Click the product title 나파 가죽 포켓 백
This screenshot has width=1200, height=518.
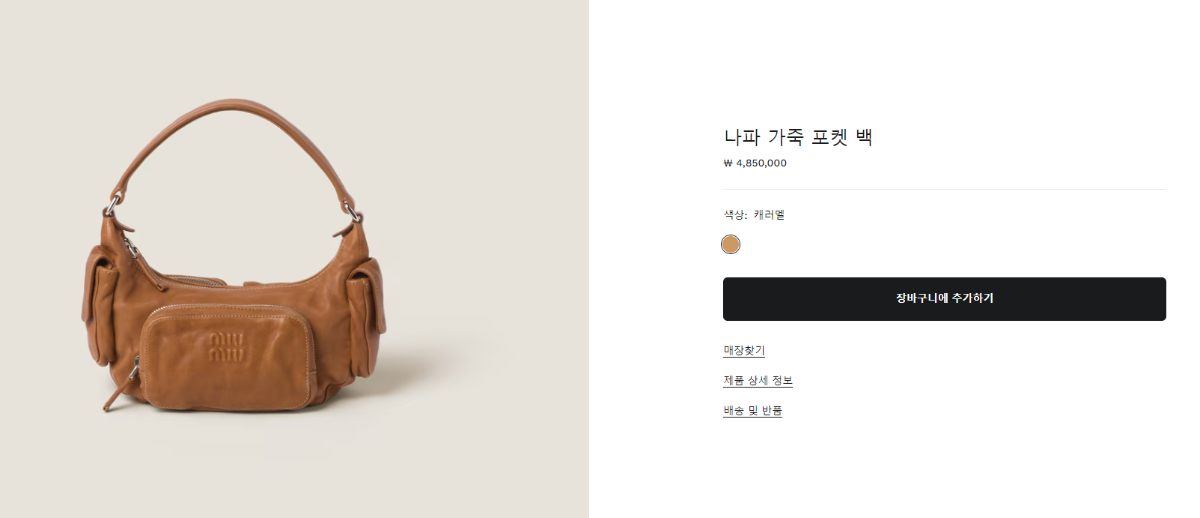798,137
